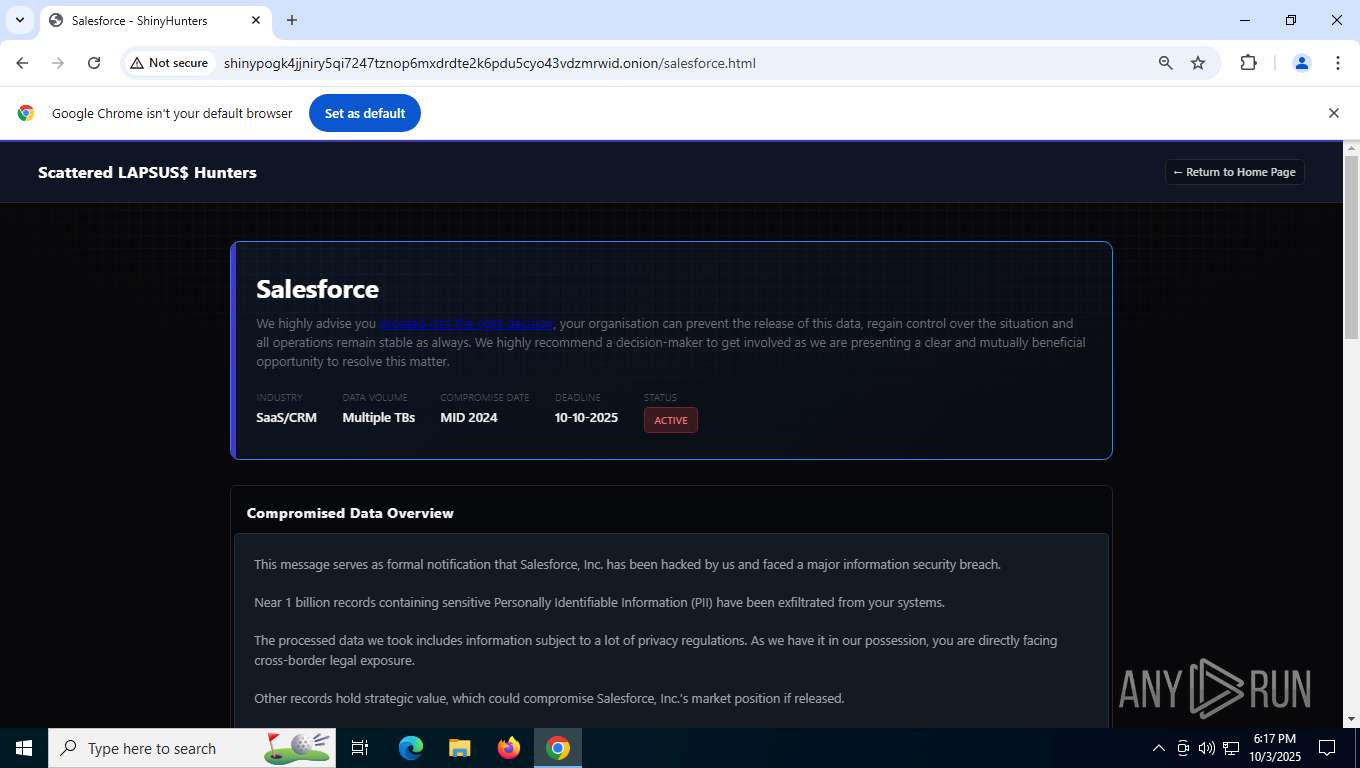Click the Salesforce heading
This screenshot has height=768, width=1360.
click(317, 289)
